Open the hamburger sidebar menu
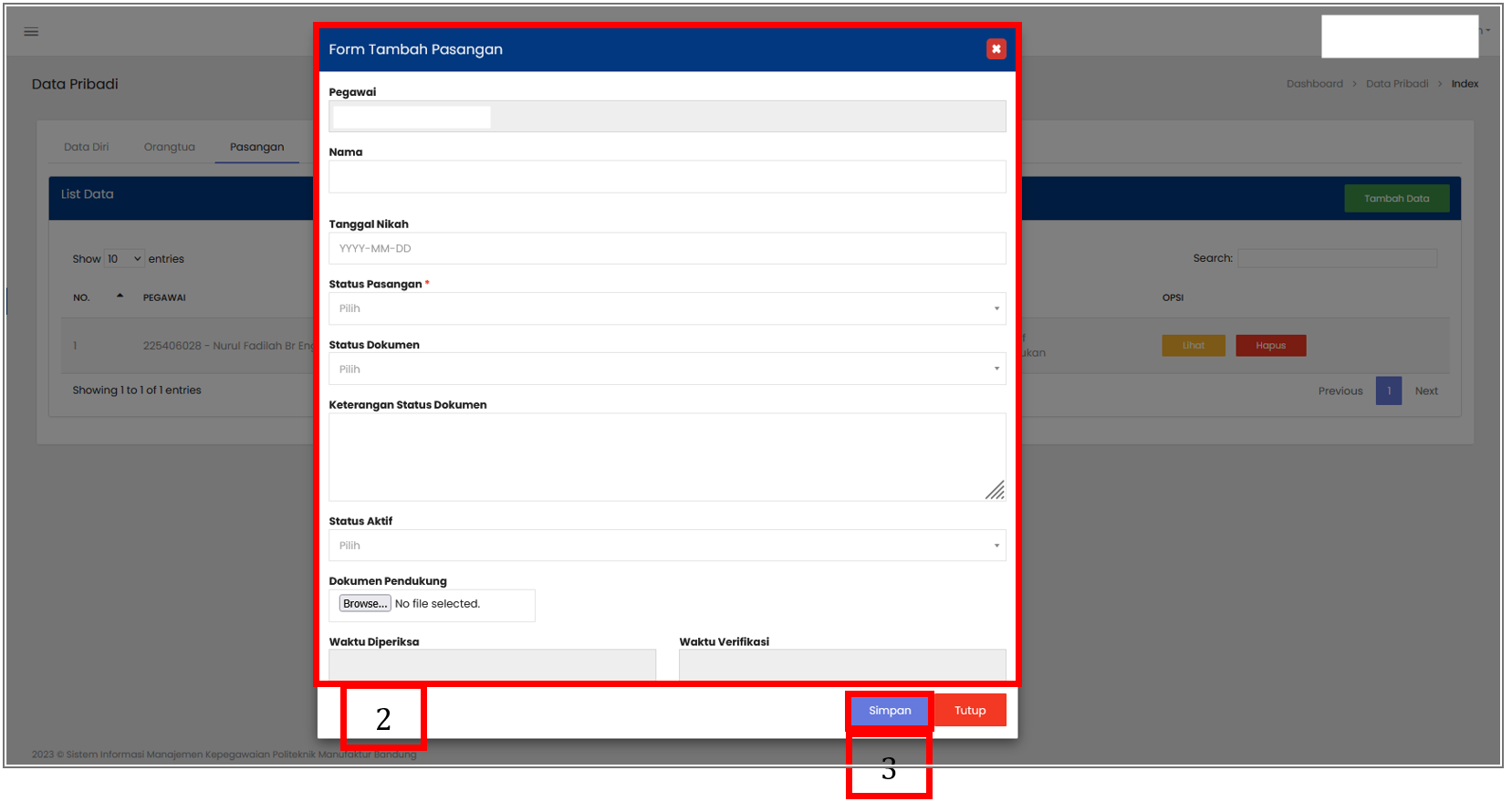 coord(31,32)
